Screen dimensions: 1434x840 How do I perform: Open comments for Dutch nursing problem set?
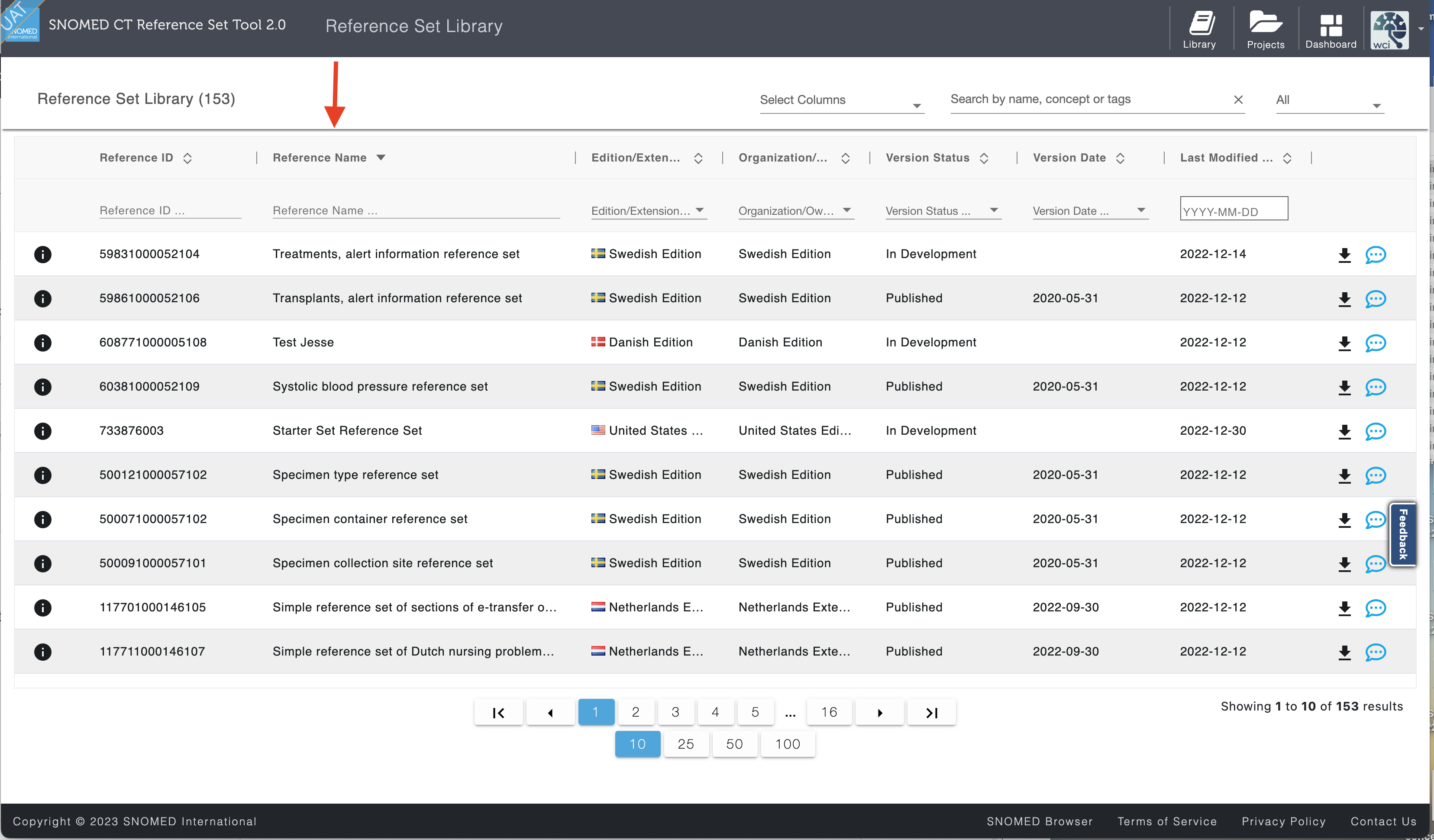1376,652
